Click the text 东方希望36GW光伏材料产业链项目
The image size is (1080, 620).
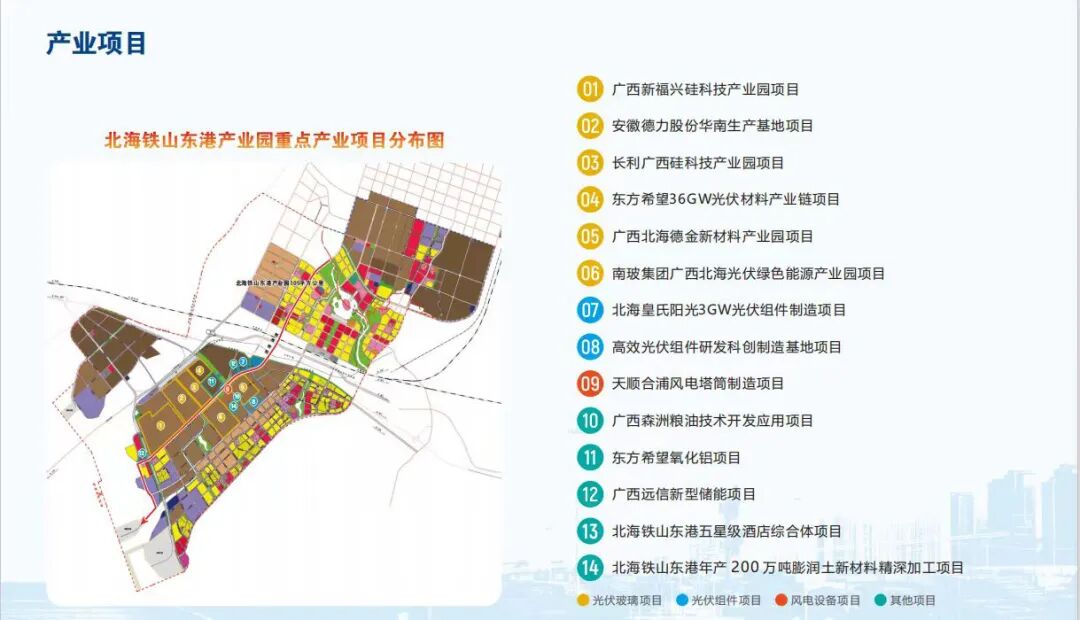[726, 200]
